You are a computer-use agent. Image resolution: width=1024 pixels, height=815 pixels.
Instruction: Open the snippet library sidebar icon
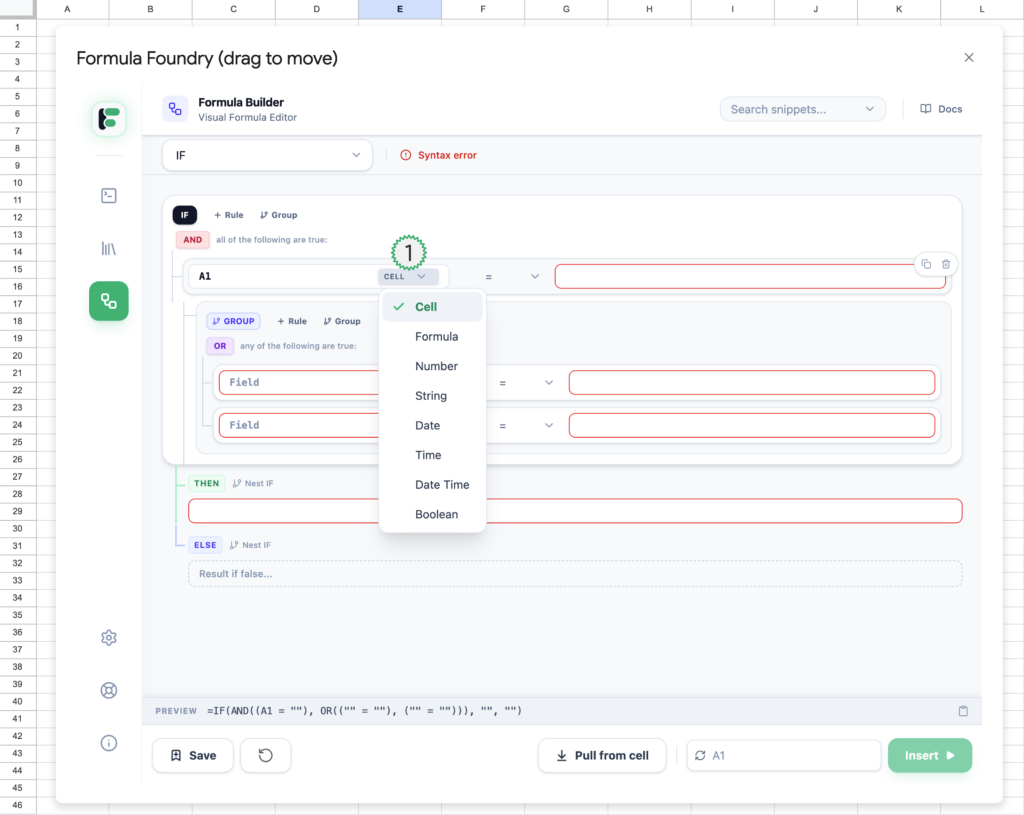(109, 248)
